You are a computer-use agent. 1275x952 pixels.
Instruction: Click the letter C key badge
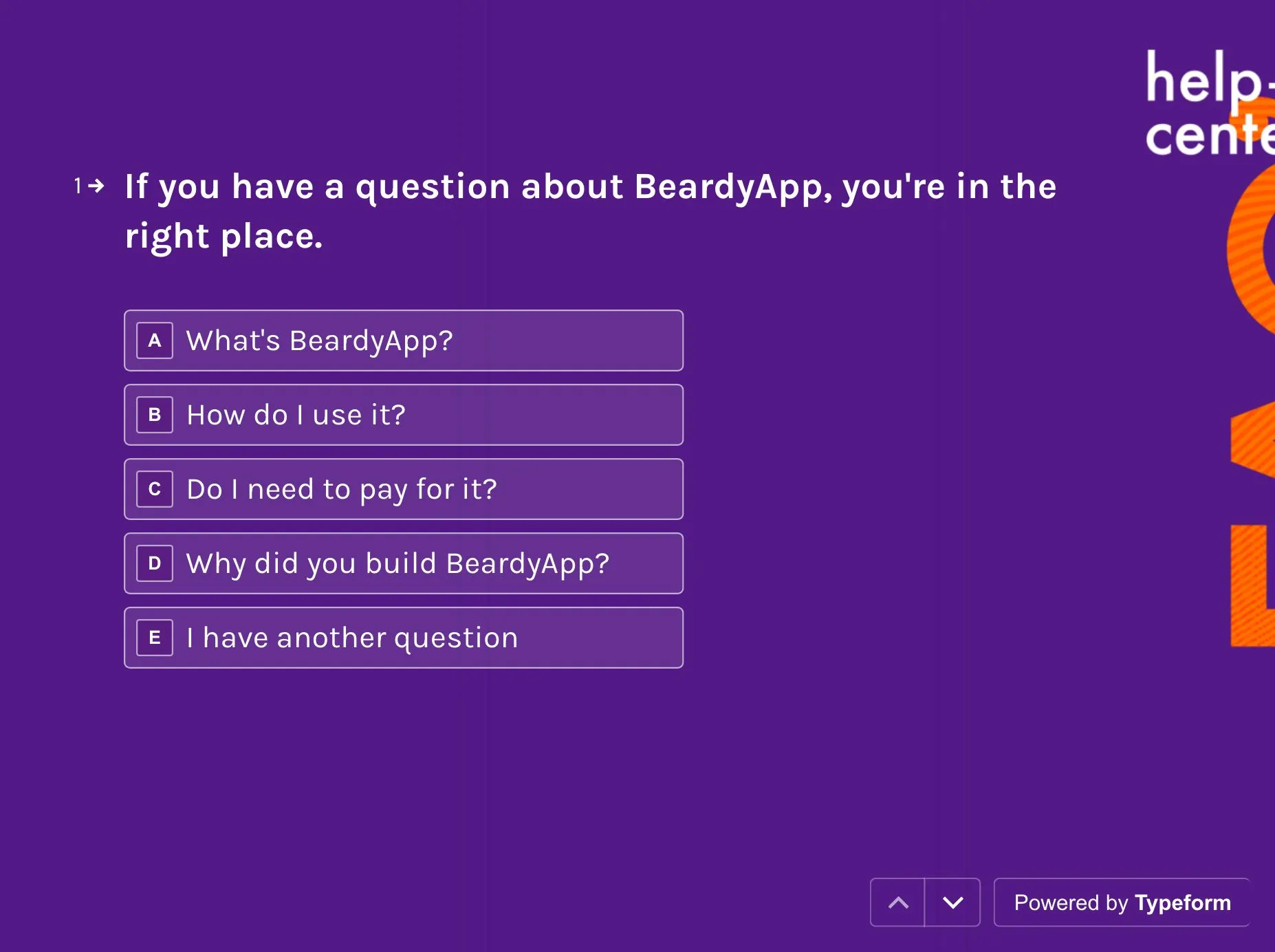tap(155, 489)
